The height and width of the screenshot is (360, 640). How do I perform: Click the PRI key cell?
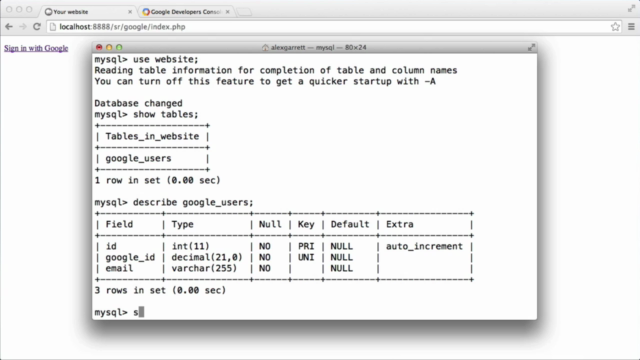(x=306, y=247)
